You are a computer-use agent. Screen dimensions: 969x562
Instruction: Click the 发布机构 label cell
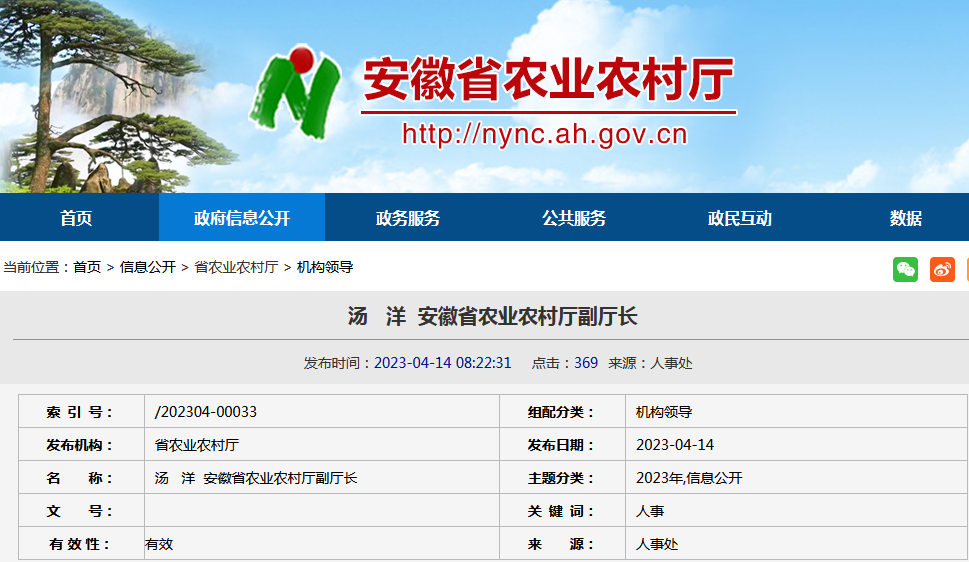pos(82,445)
